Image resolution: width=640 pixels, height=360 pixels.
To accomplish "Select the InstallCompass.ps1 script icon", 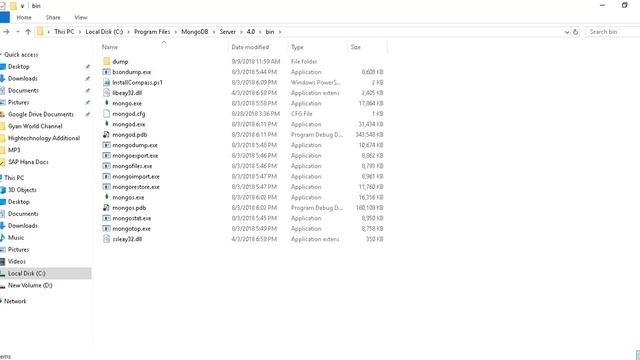I will 107,82.
